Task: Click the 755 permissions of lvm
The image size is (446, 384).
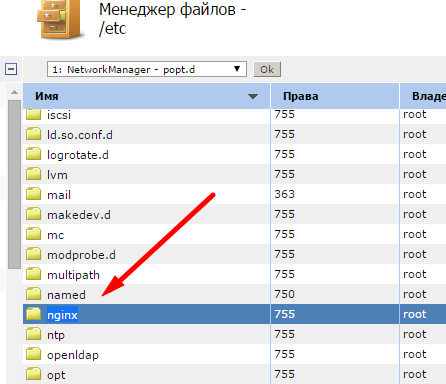Action: [x=285, y=174]
